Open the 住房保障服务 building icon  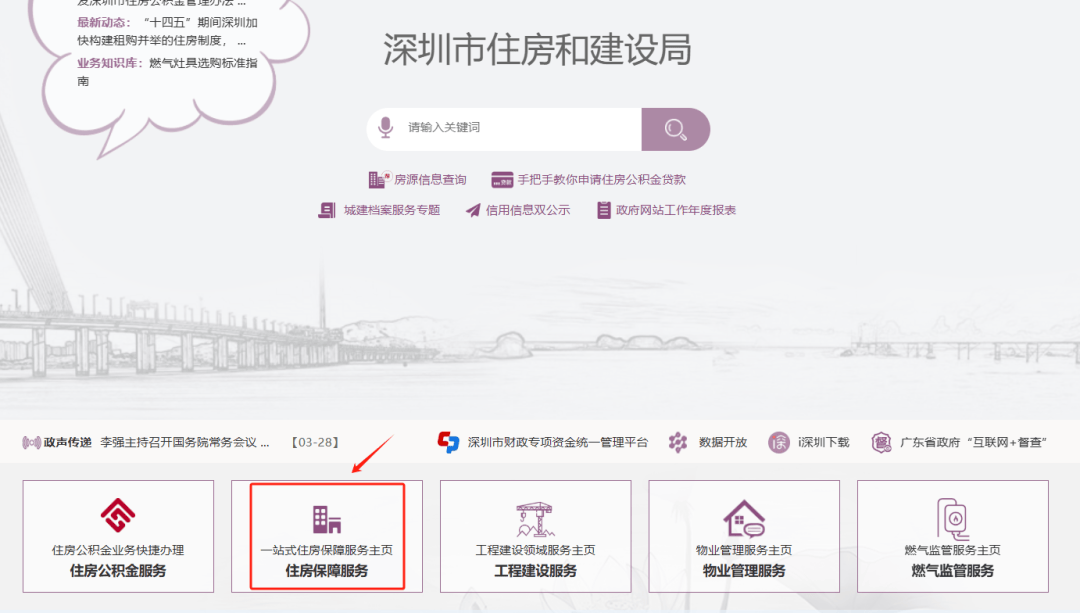(326, 519)
